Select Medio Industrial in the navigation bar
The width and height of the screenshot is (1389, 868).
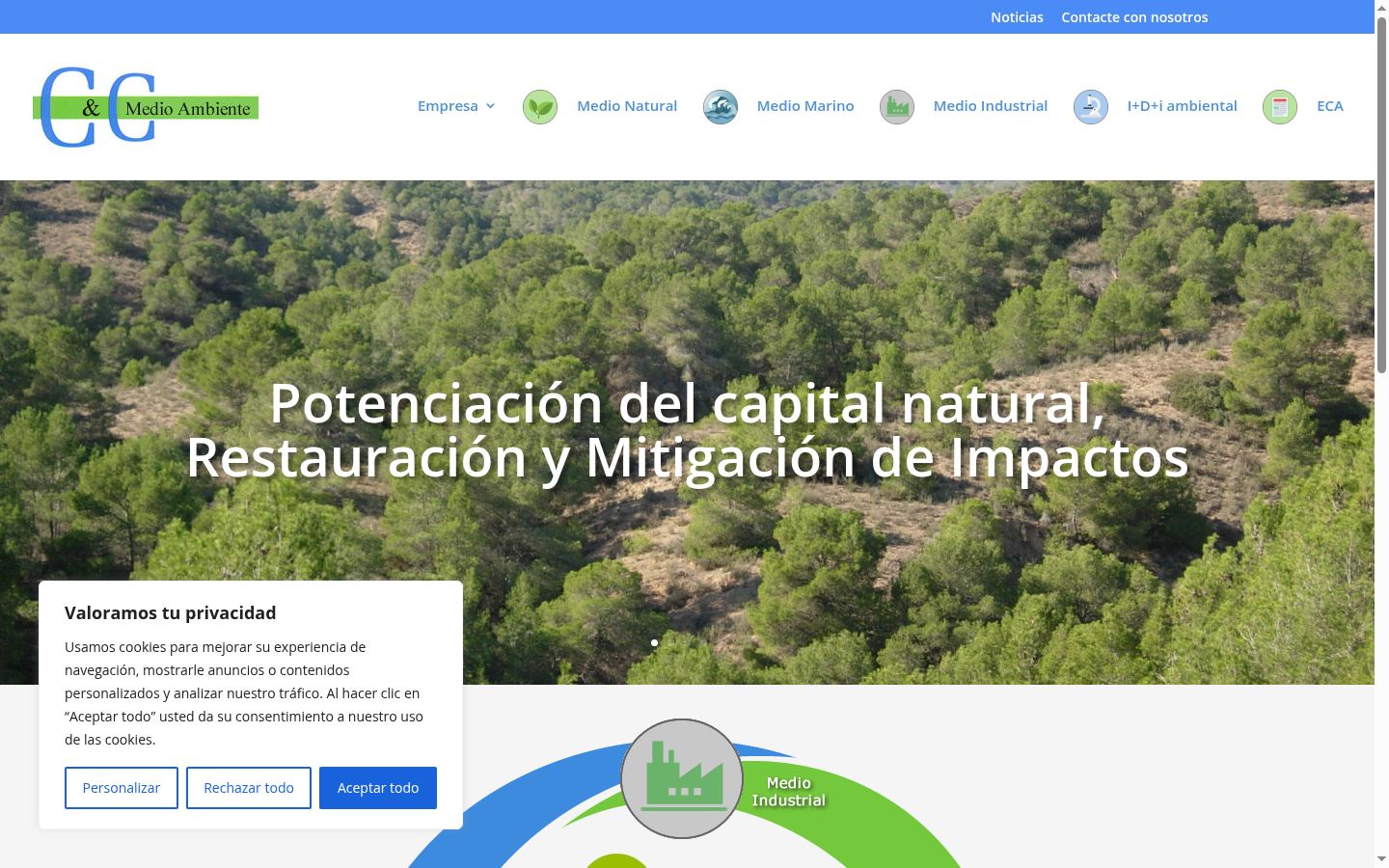(991, 106)
